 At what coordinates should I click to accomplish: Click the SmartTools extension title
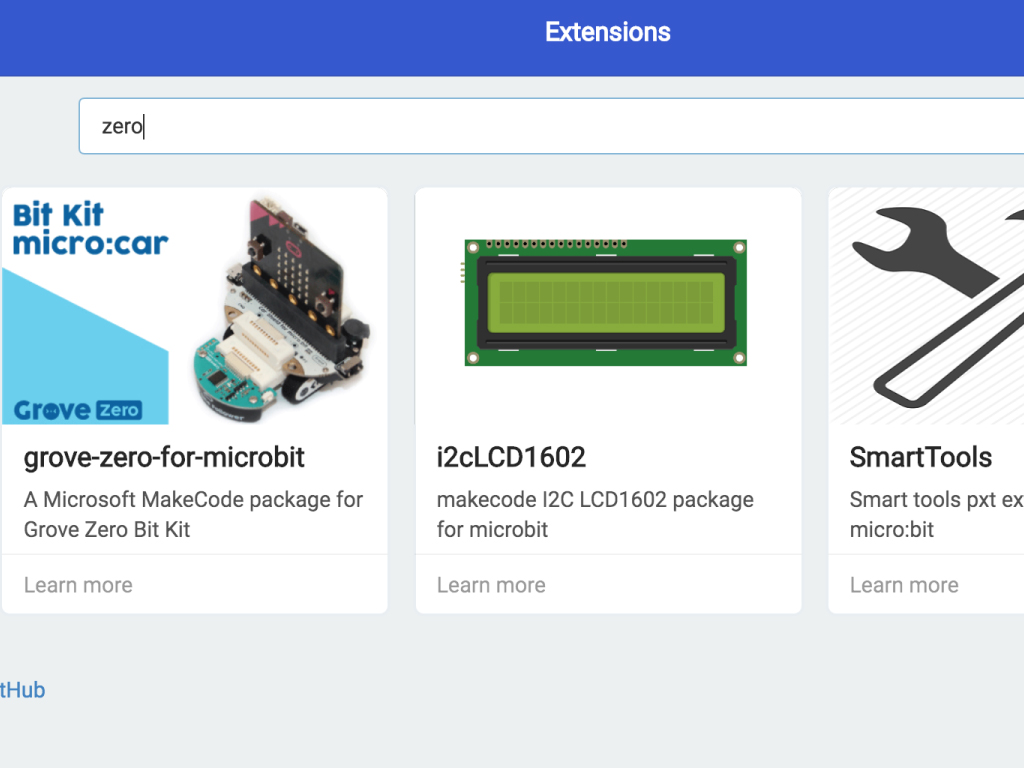920,457
